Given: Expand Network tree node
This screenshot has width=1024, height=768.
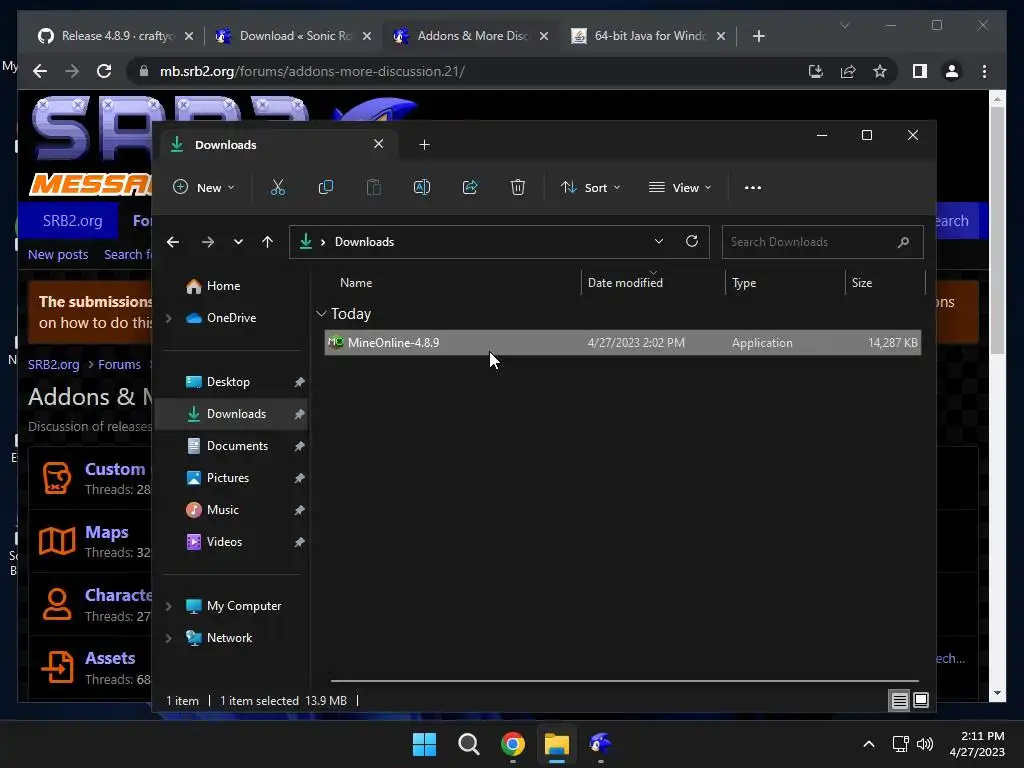Looking at the screenshot, I should click(x=168, y=638).
